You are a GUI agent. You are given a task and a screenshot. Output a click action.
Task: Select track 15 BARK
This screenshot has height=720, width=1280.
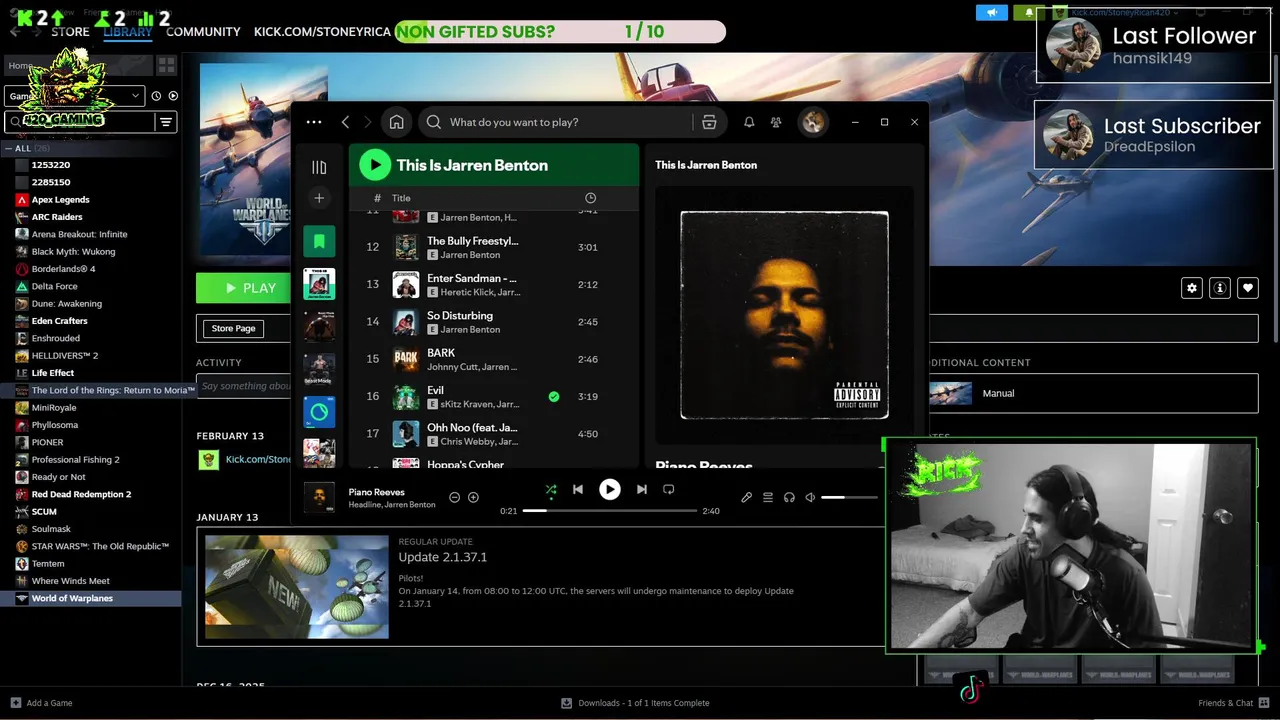point(493,359)
